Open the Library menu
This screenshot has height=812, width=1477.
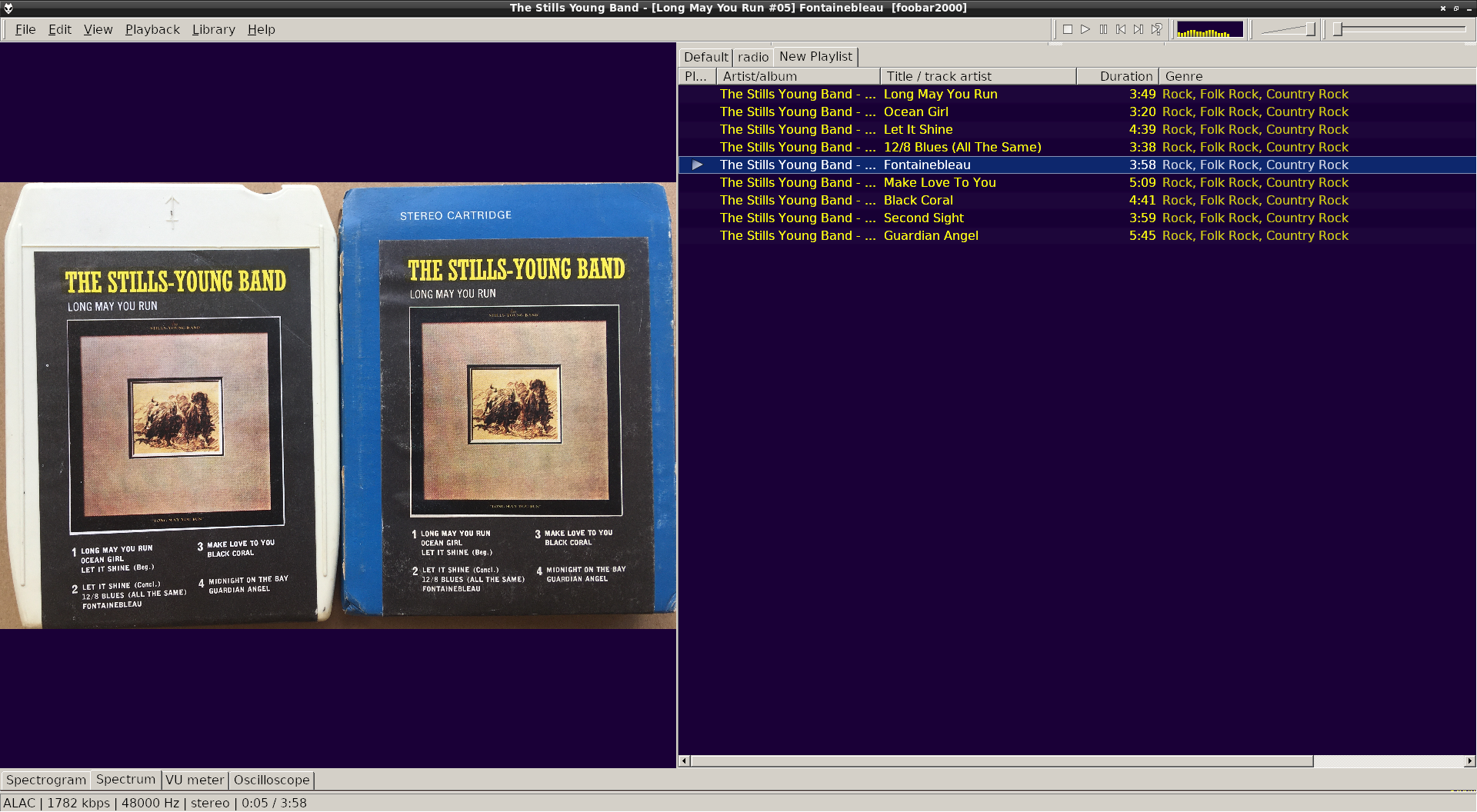[213, 29]
